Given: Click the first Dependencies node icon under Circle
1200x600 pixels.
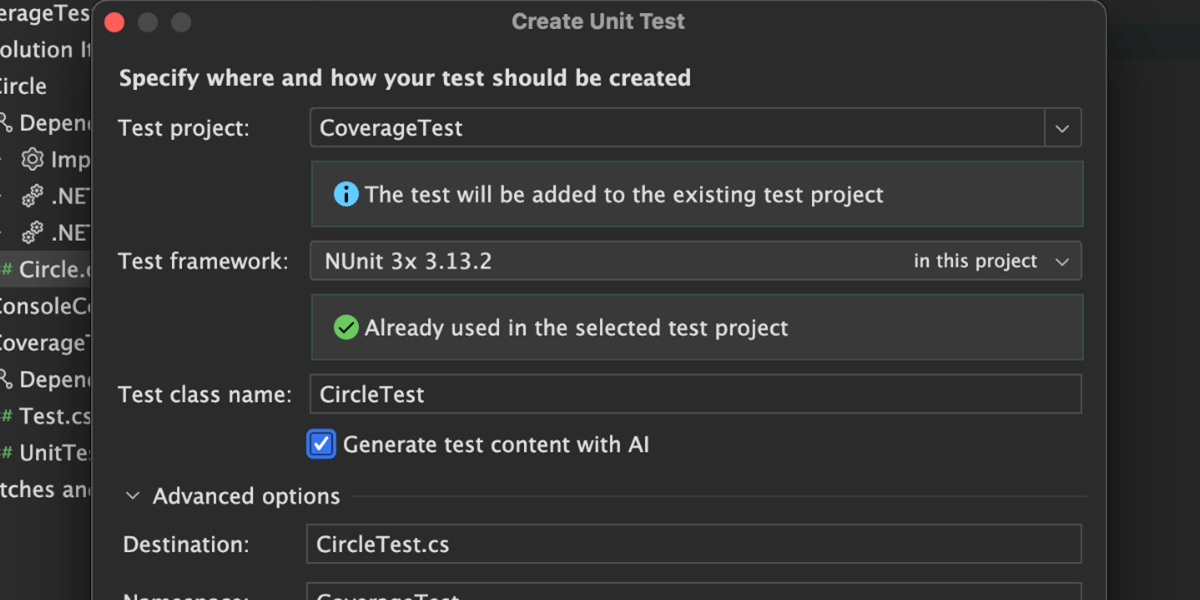Looking at the screenshot, I should [6, 123].
